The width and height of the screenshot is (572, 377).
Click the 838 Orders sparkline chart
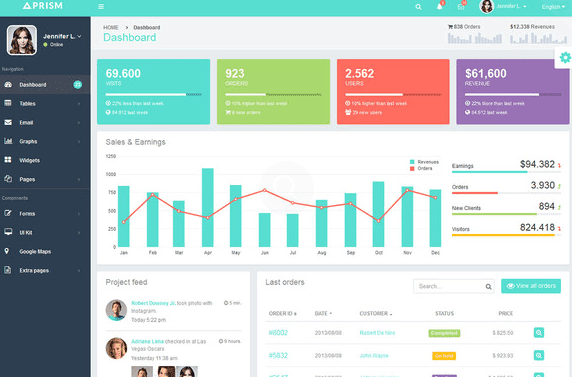click(x=475, y=38)
